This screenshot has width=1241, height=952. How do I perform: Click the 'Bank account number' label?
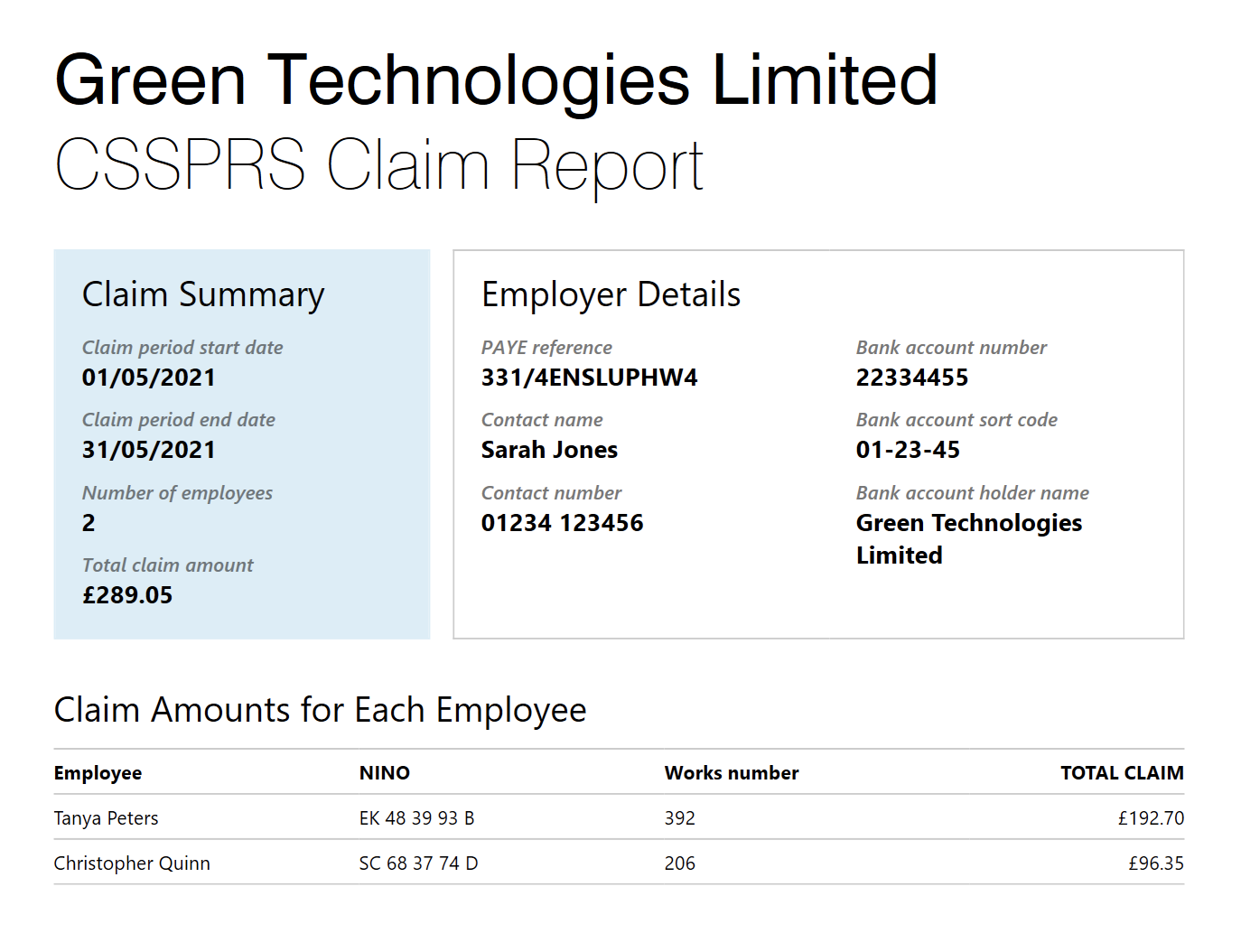[951, 348]
